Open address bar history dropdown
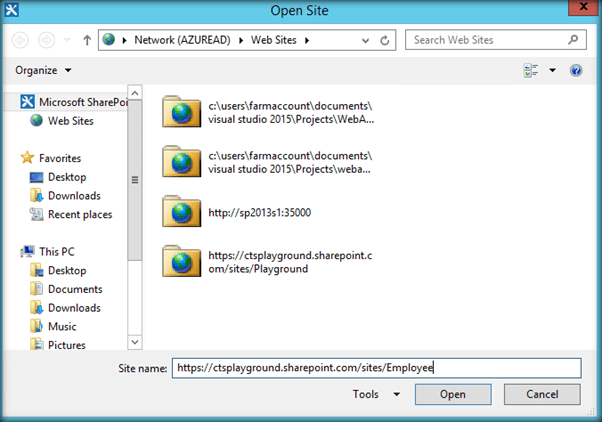Image resolution: width=602 pixels, height=422 pixels. point(366,40)
